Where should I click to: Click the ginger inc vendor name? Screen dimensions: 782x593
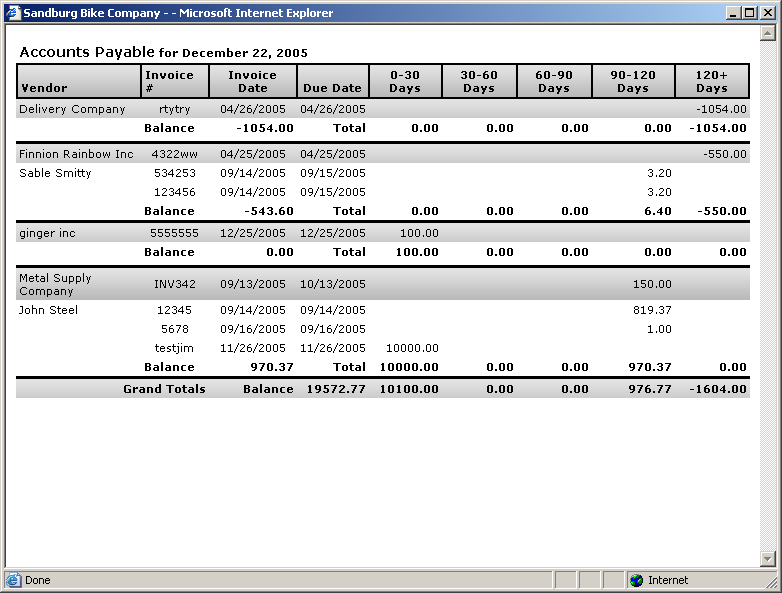(47, 233)
